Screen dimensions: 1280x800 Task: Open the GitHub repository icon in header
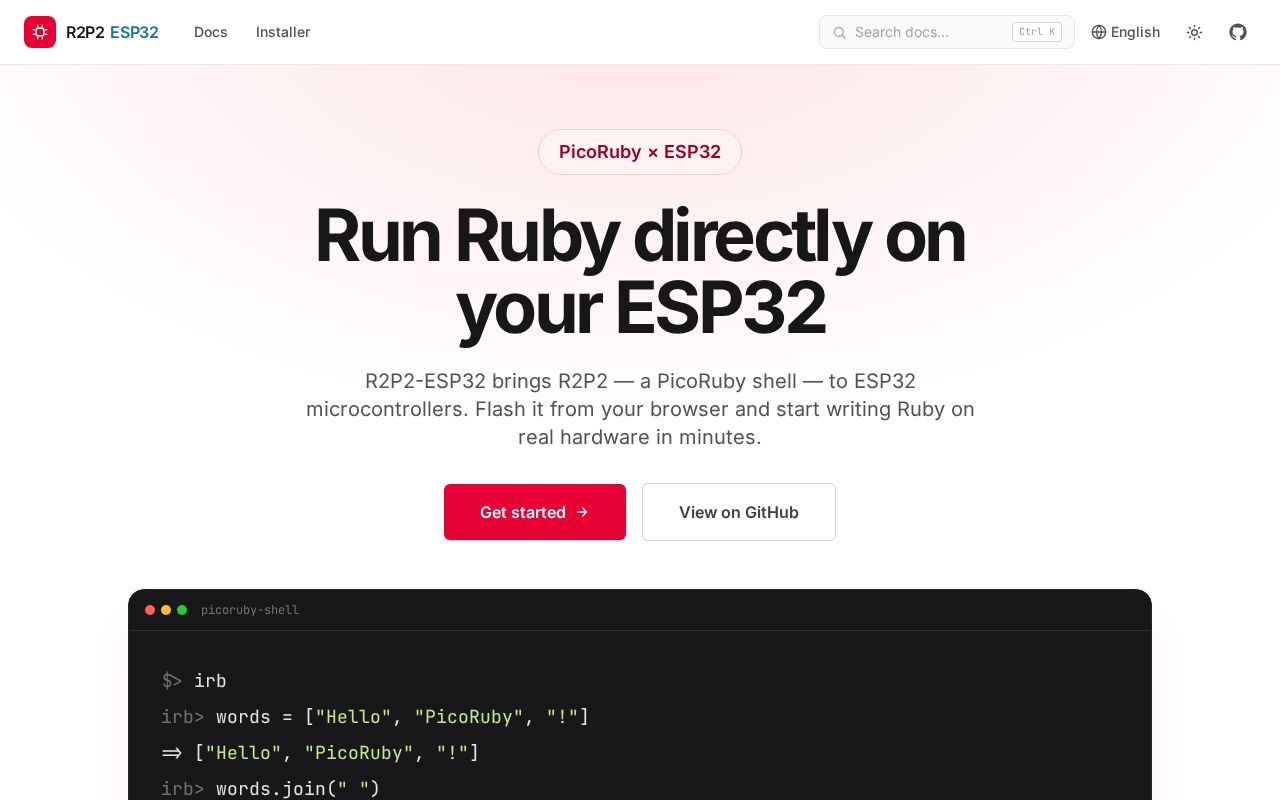1238,32
